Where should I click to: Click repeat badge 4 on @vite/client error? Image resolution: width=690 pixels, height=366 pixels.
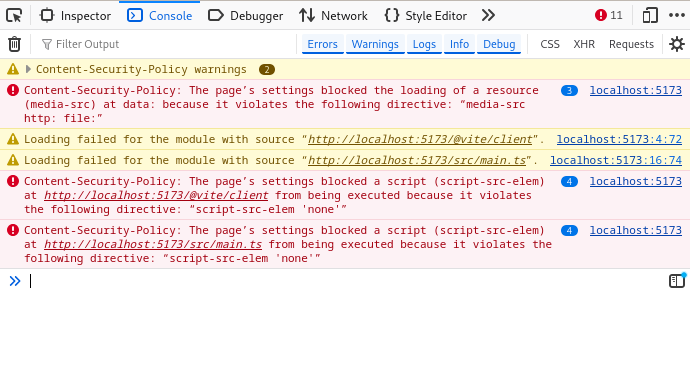pos(569,181)
